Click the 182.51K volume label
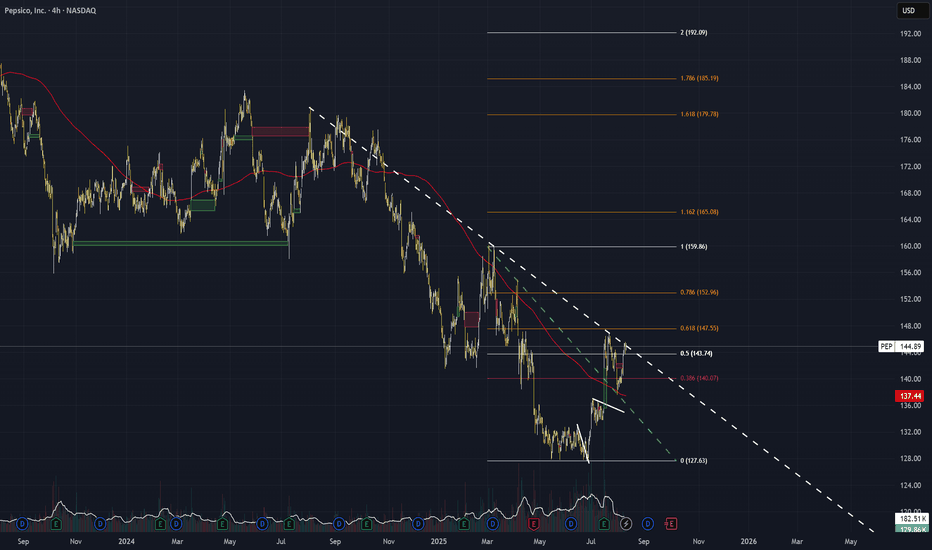The width and height of the screenshot is (932, 550). [x=911, y=519]
